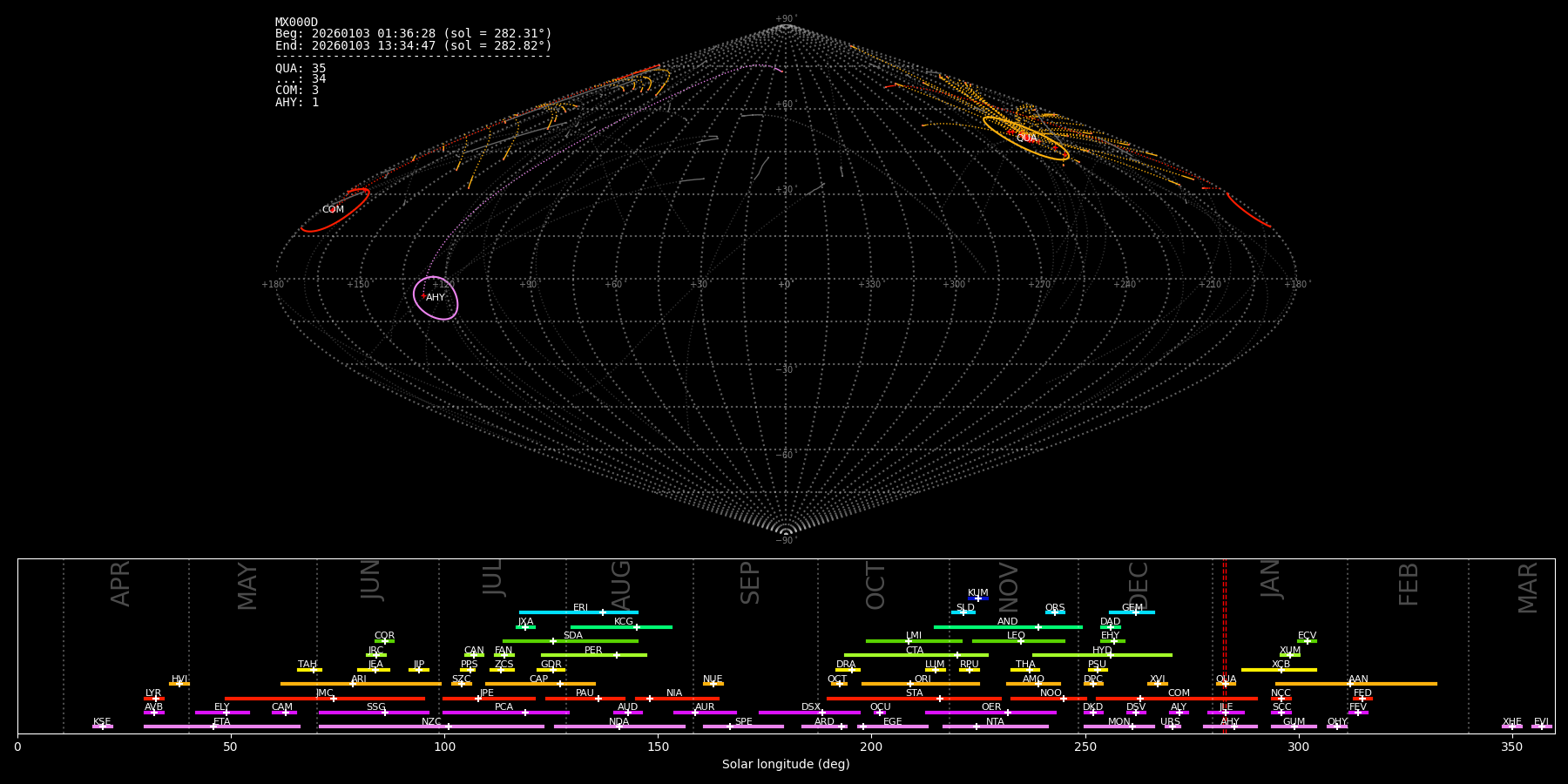Viewport: 1568px width, 784px height.
Task: Click the XCB yellow shower bar
Action: tap(1279, 670)
